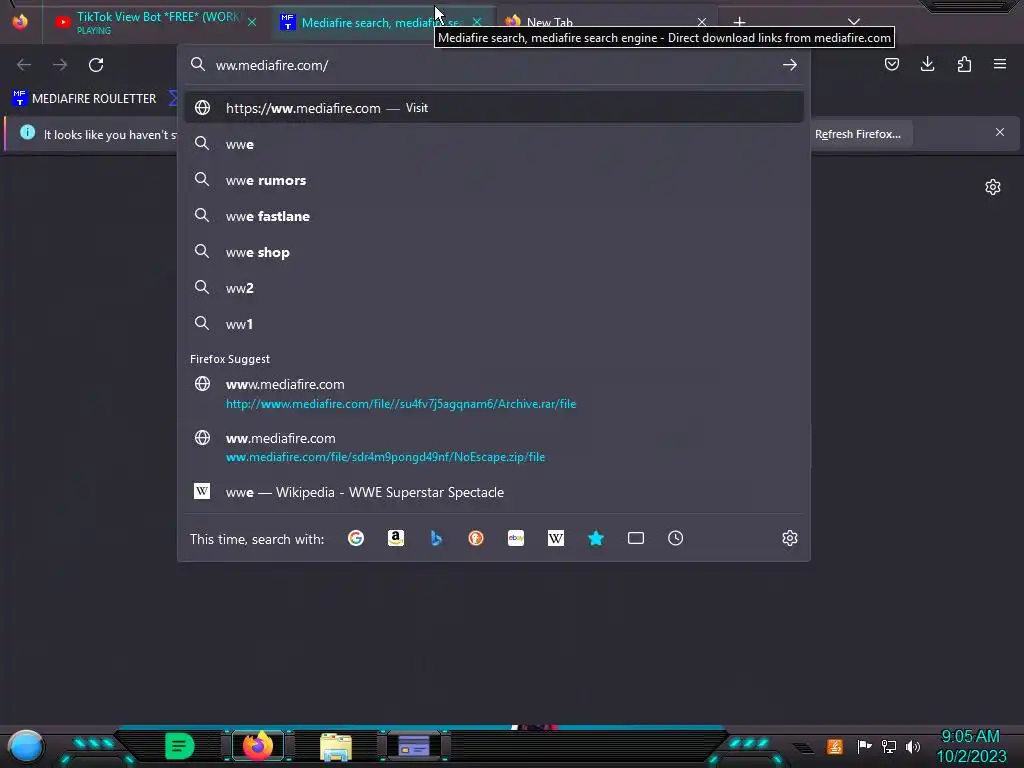Expand the list all tabs chevron
1024x768 pixels.
(854, 23)
